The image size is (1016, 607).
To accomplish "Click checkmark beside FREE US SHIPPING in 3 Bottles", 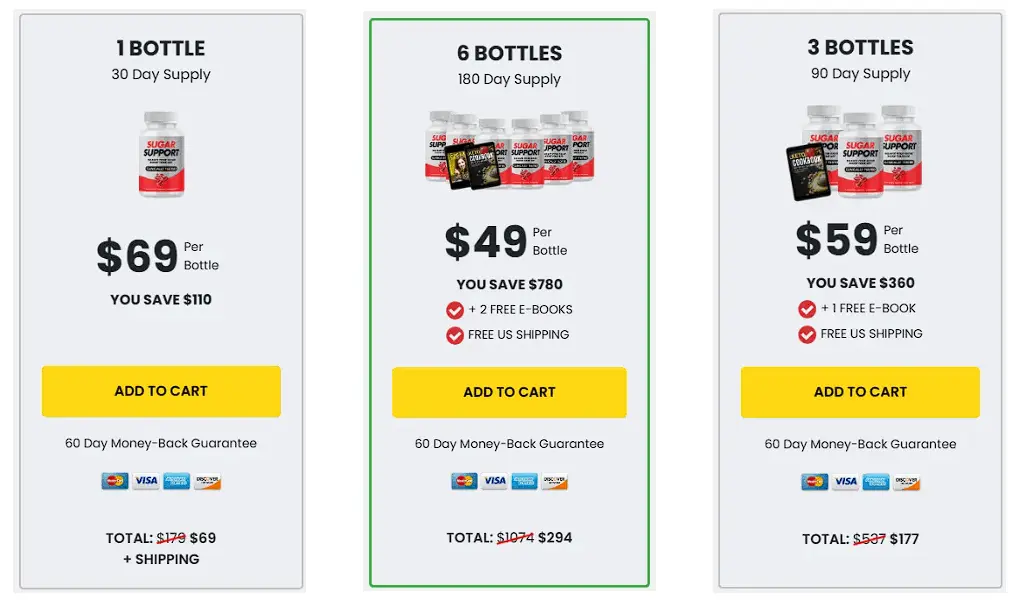I will [807, 334].
